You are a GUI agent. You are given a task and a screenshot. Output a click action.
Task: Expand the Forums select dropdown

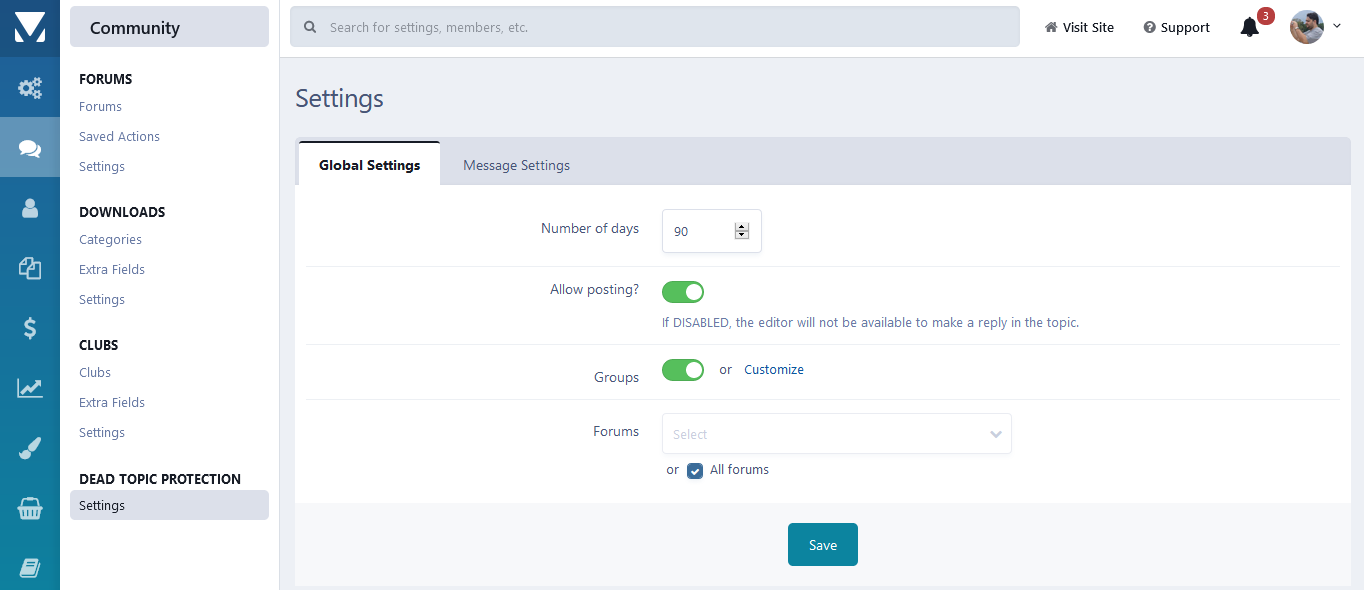[837, 434]
